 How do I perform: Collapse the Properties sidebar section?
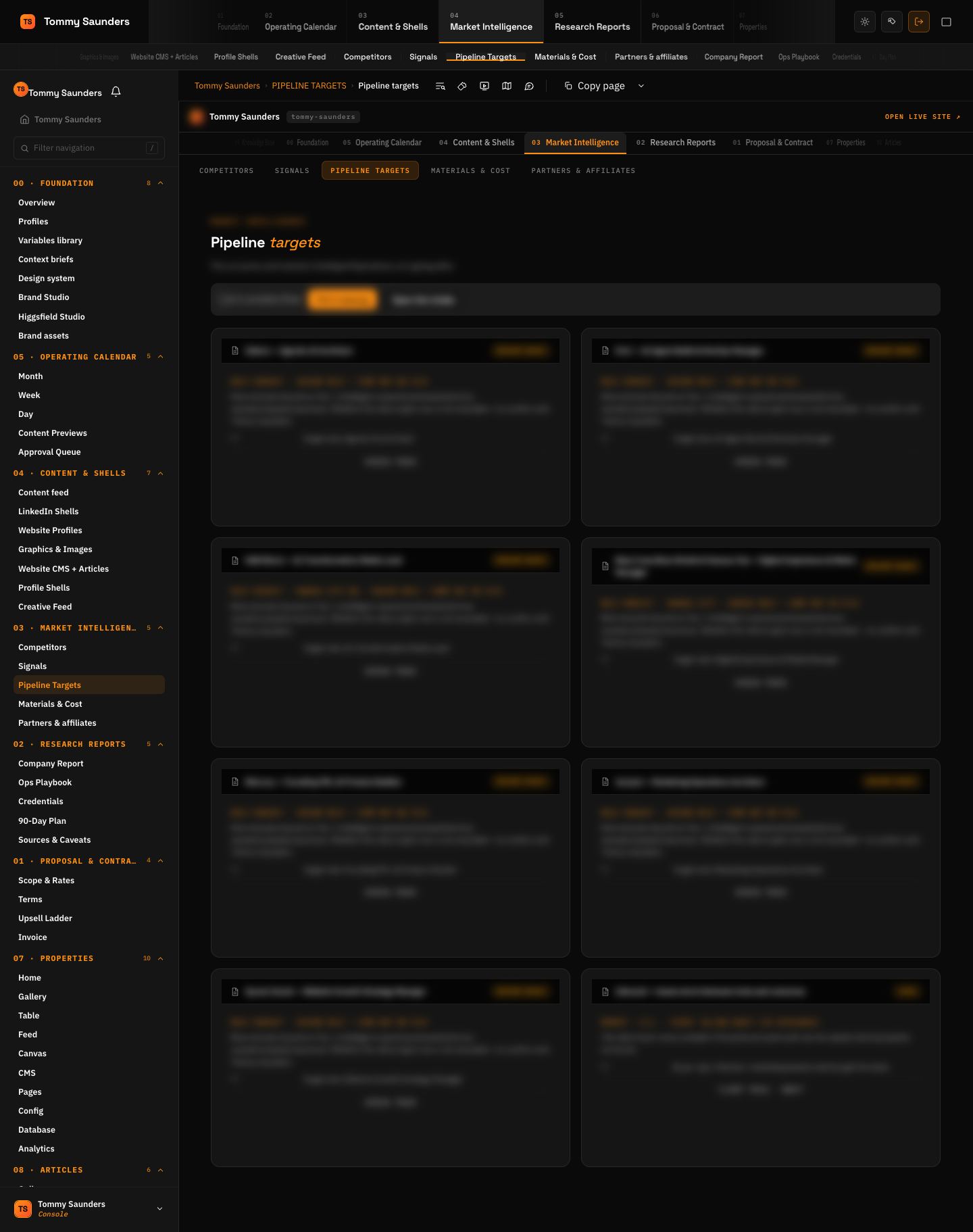tap(161, 958)
